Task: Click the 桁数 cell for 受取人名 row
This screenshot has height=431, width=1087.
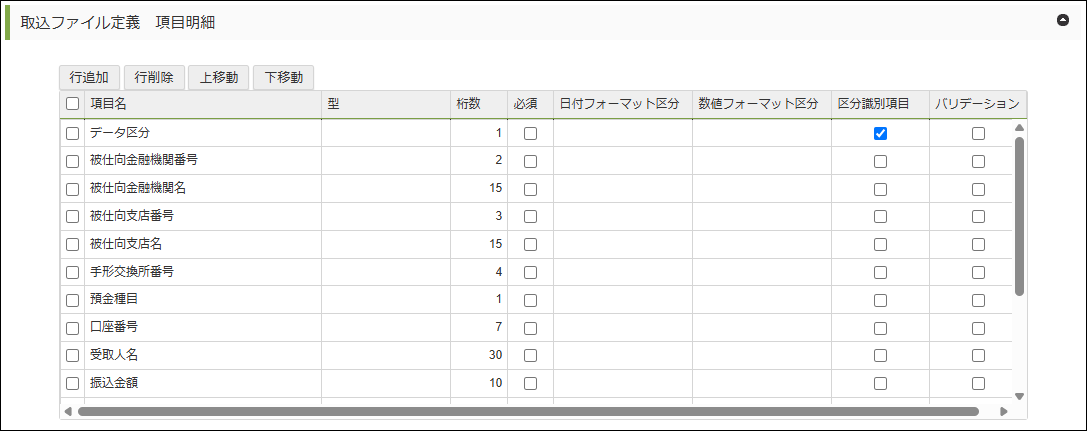Action: pos(478,355)
